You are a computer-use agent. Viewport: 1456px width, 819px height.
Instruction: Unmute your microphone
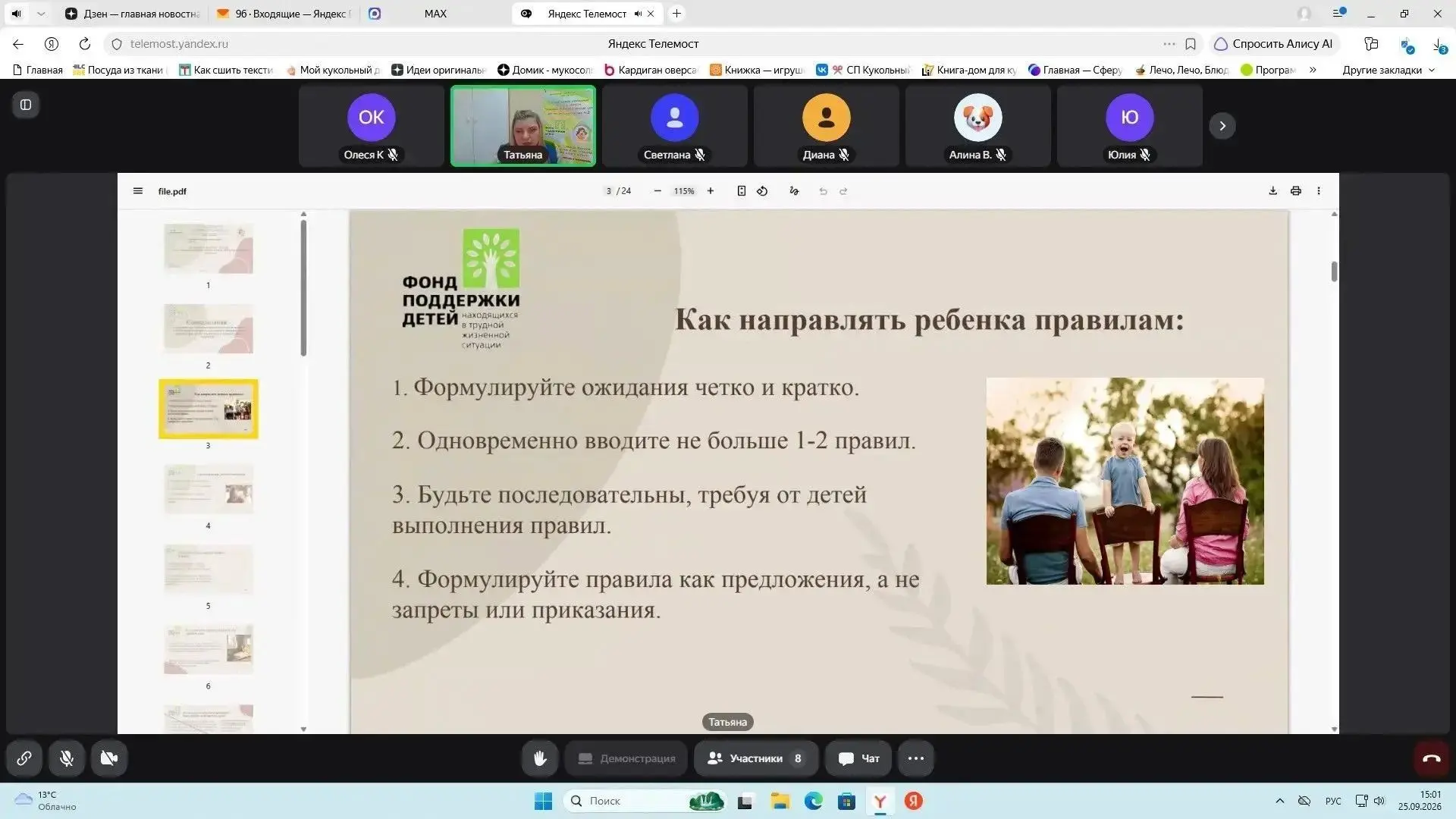tap(67, 758)
